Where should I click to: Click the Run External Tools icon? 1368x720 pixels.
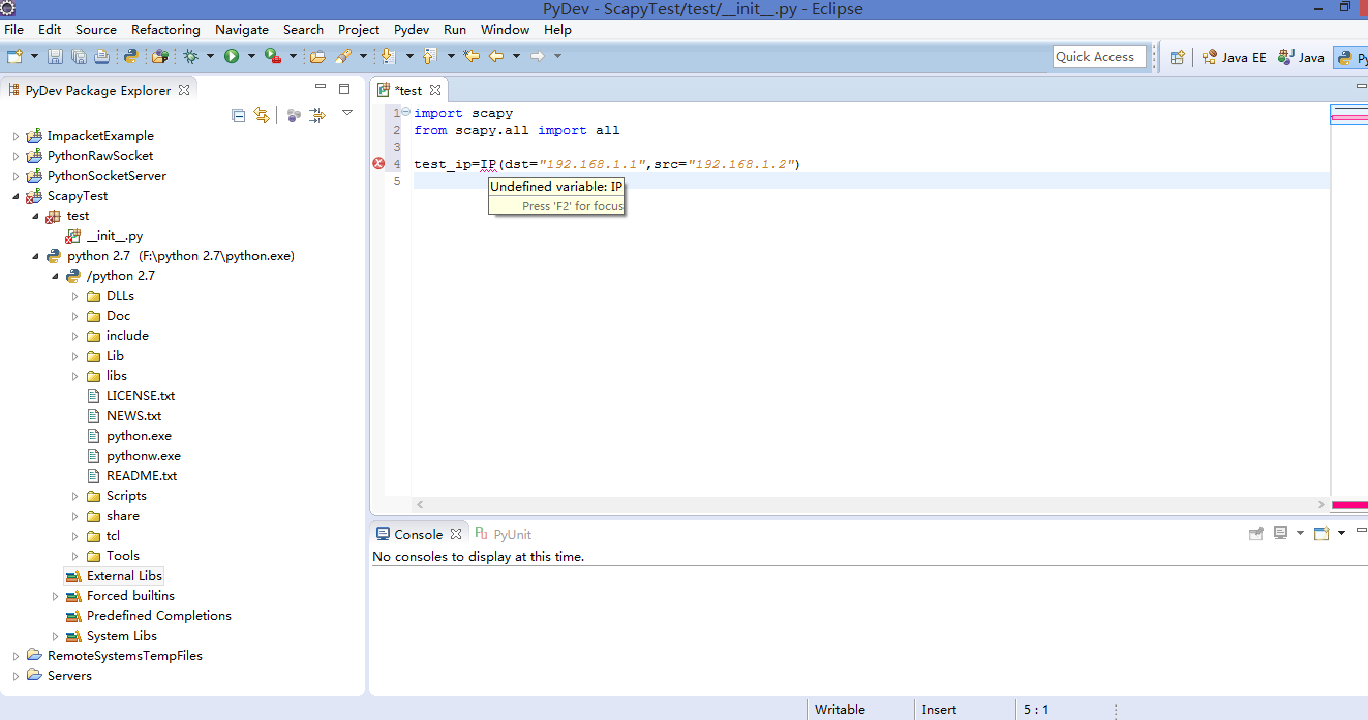click(x=272, y=56)
